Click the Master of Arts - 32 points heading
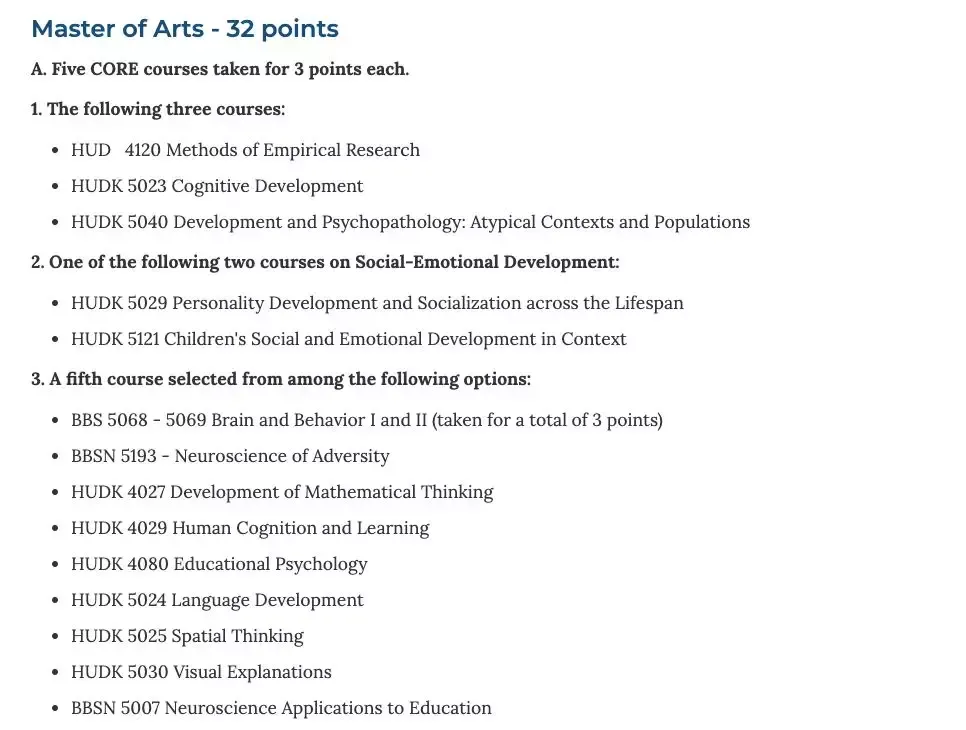Screen dimensions: 966x730 point(185,29)
